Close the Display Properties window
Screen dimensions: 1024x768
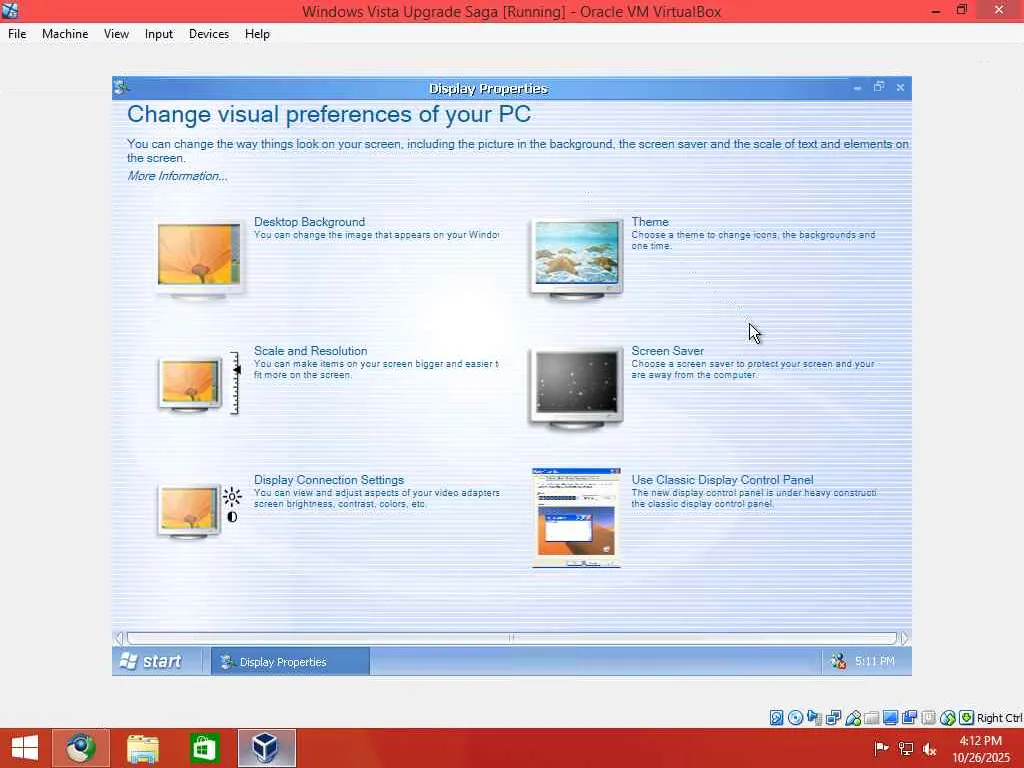[901, 87]
